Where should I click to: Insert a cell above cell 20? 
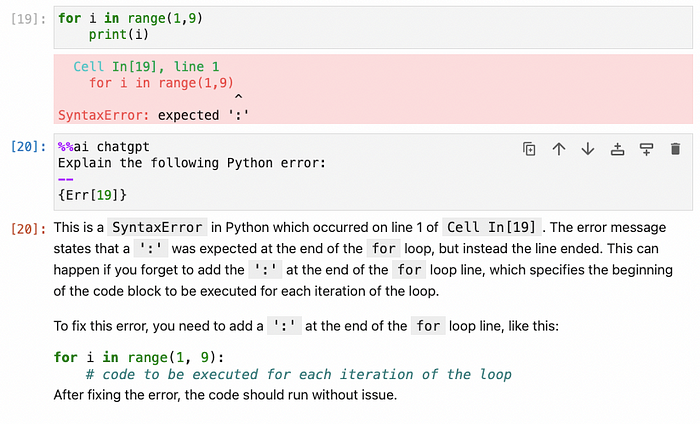click(x=617, y=149)
